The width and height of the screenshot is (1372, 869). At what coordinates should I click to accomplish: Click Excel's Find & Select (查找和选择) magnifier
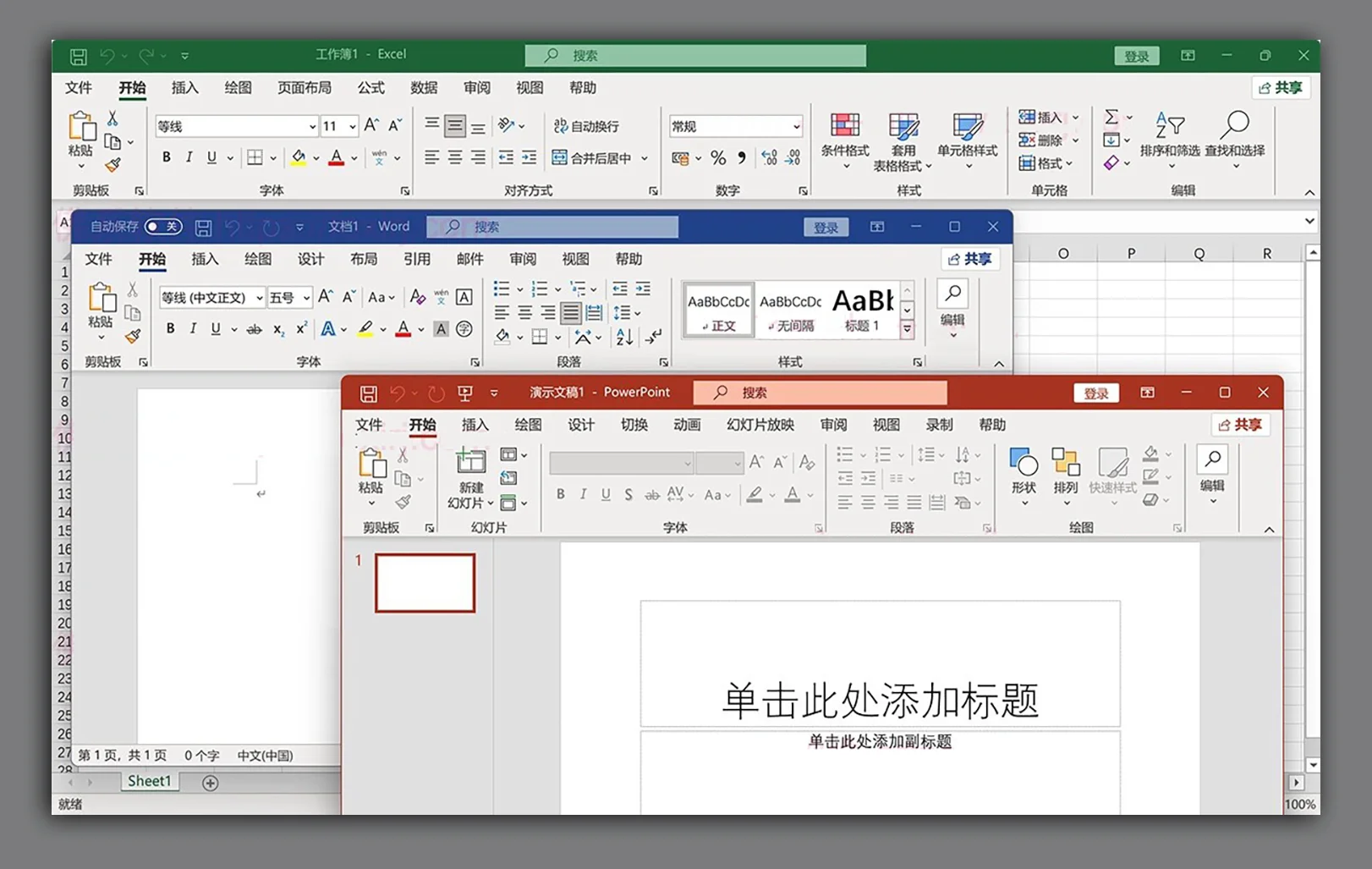coord(1235,124)
